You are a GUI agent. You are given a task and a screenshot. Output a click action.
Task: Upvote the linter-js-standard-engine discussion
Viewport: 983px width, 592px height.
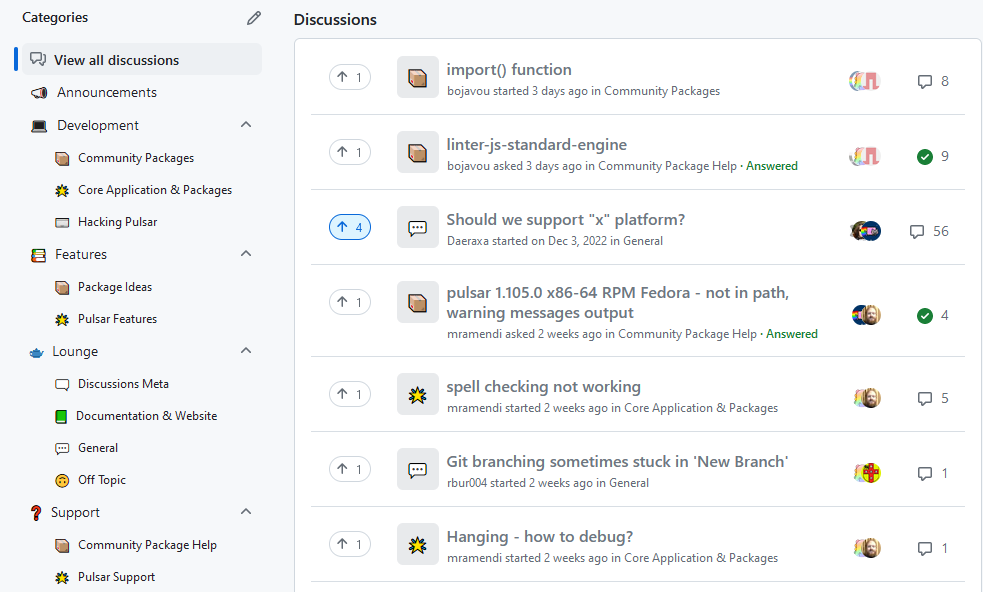click(350, 152)
